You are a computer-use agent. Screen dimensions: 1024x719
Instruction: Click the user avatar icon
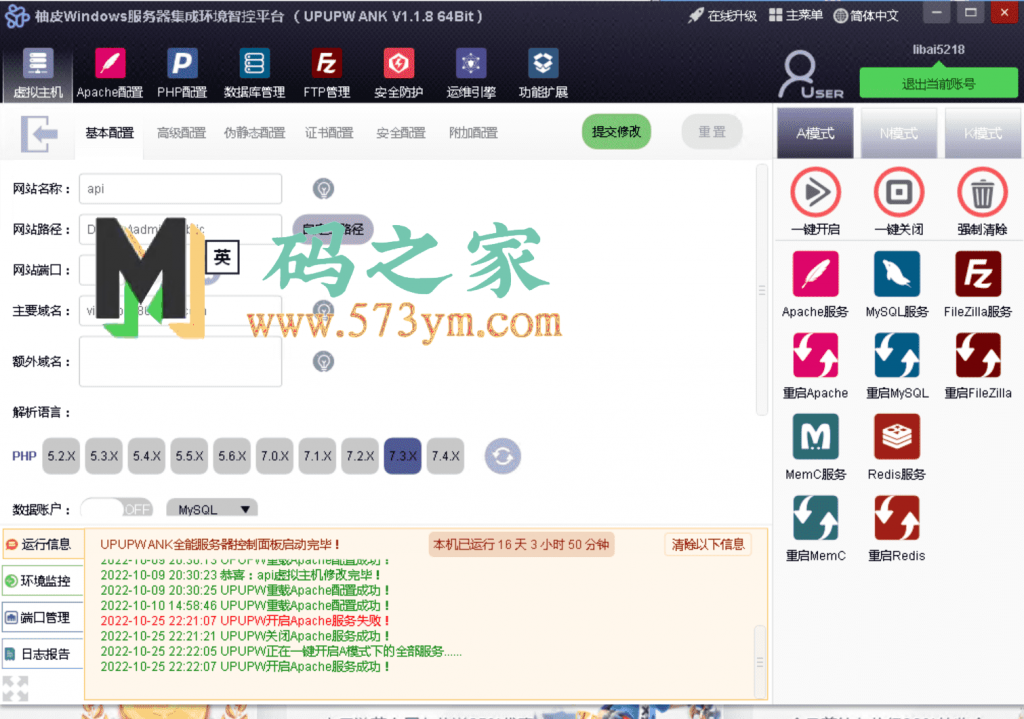click(810, 74)
